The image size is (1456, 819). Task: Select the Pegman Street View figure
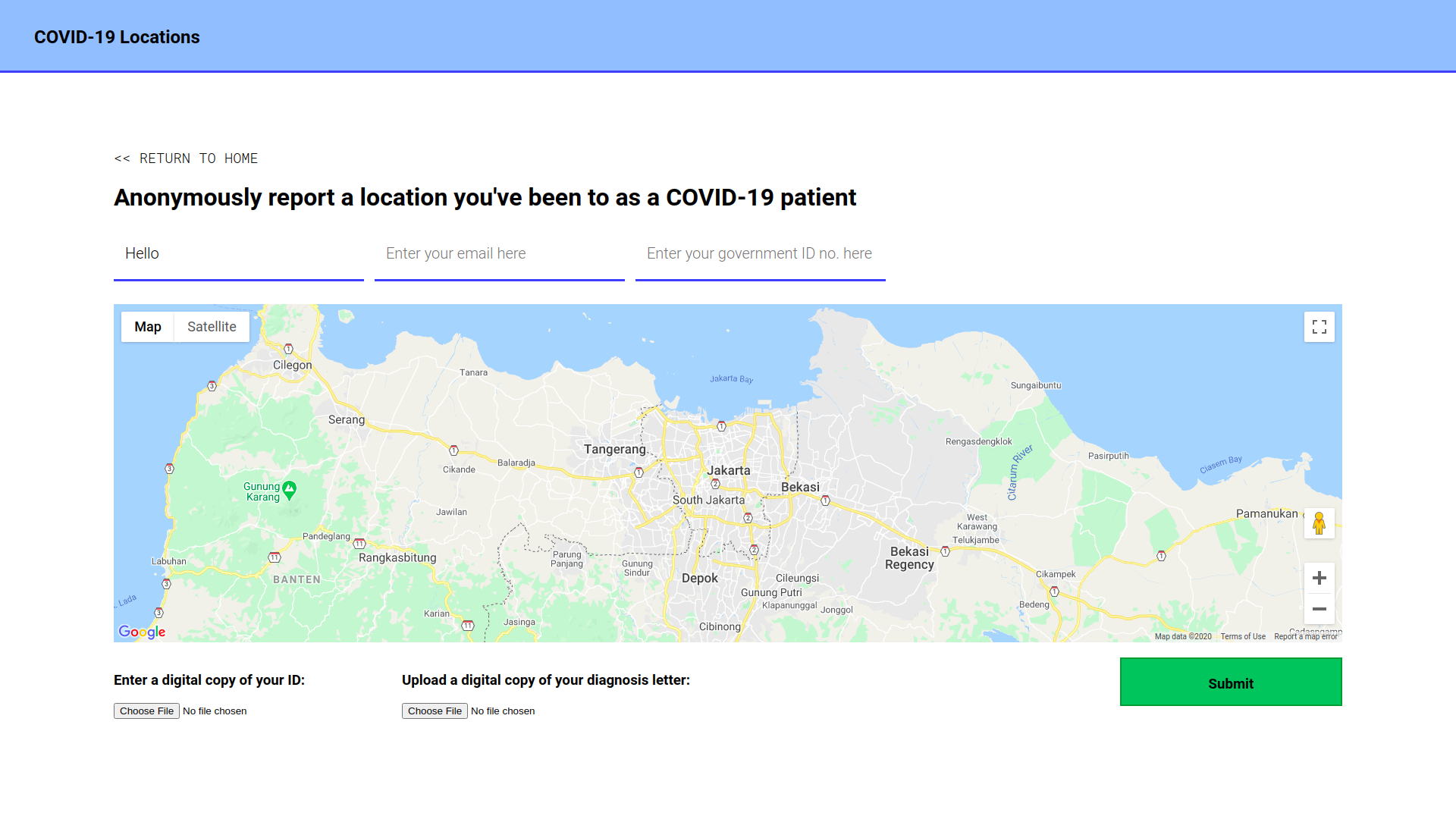[1319, 522]
